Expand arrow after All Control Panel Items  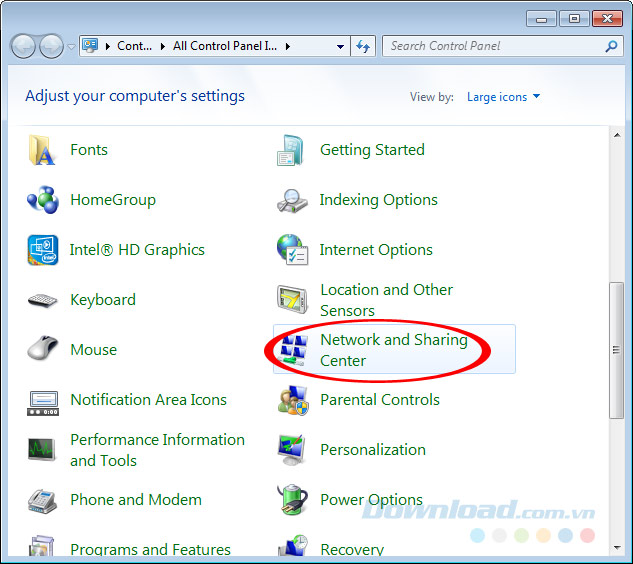coord(288,46)
